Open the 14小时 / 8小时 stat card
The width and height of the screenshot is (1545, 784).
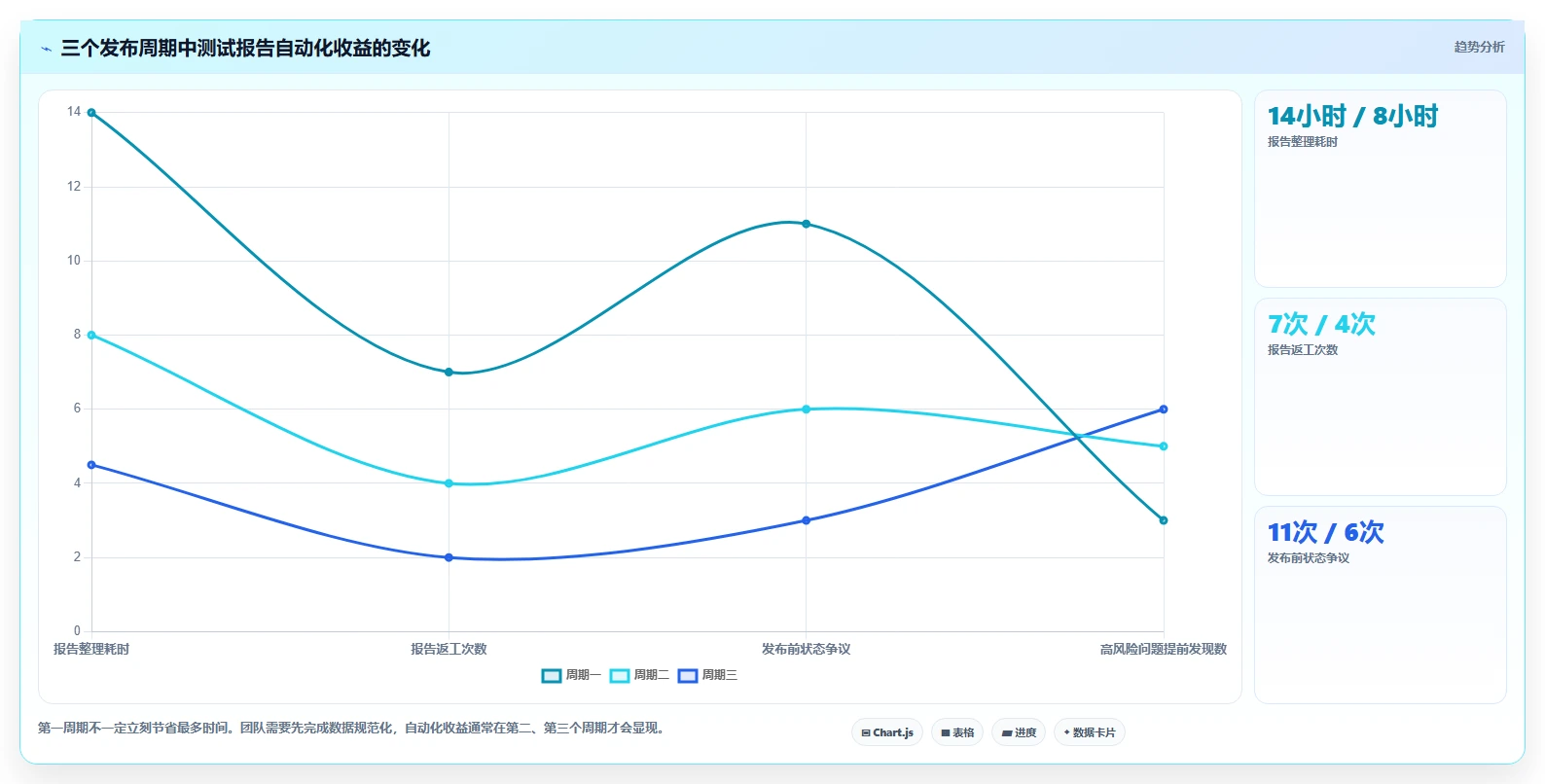pos(1380,189)
